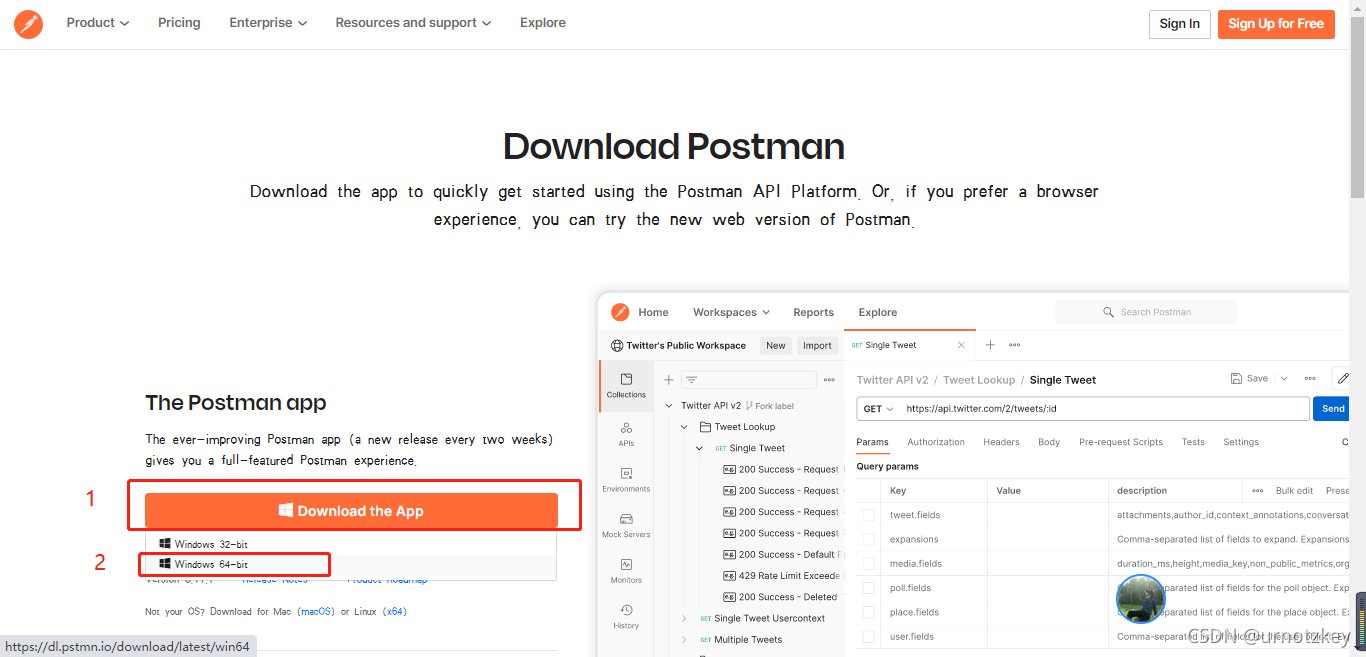The height and width of the screenshot is (657, 1366).
Task: Open the Workspaces dropdown in app preview
Action: [732, 312]
